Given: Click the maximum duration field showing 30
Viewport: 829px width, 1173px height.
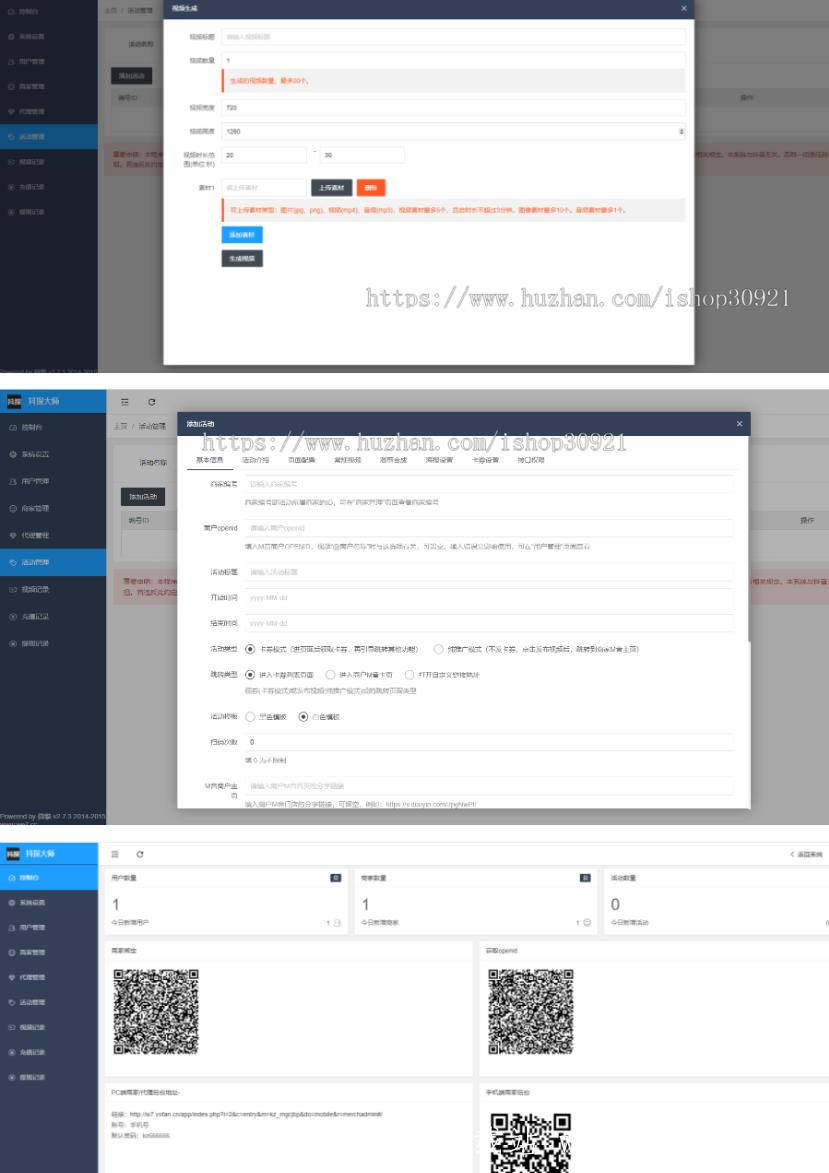Looking at the screenshot, I should [362, 155].
